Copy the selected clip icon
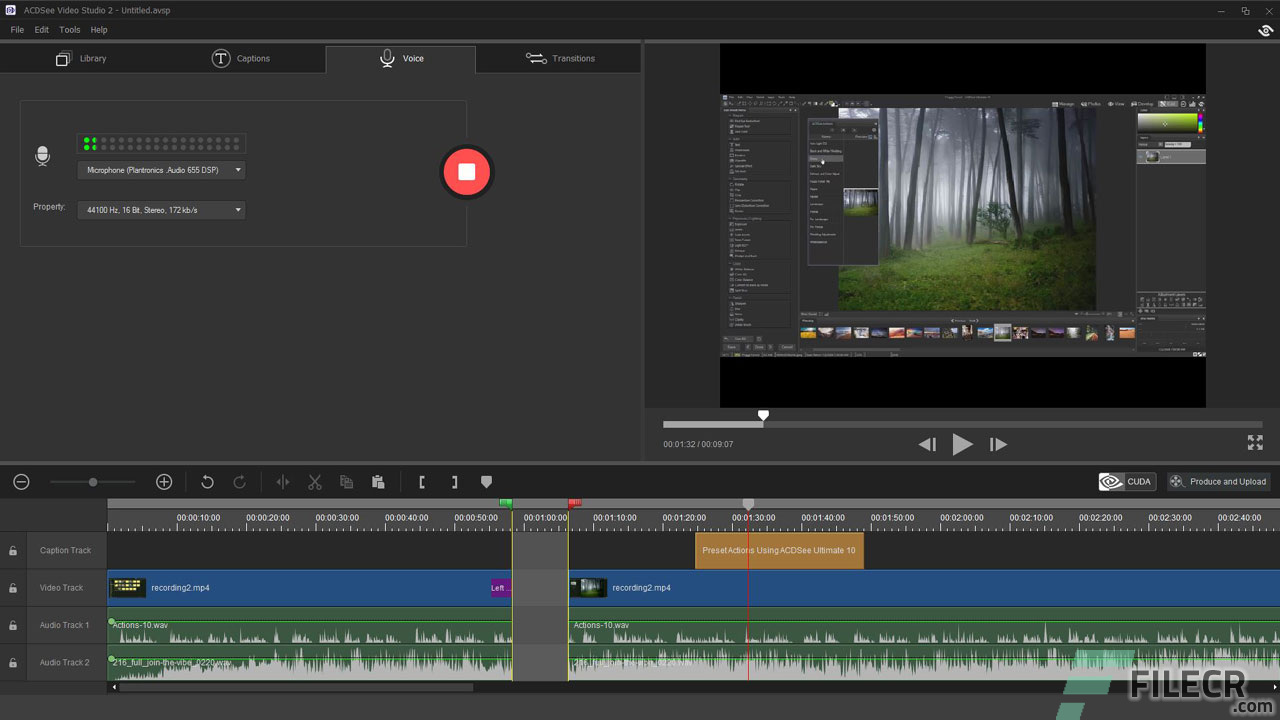This screenshot has height=720, width=1280. pyautogui.click(x=347, y=482)
